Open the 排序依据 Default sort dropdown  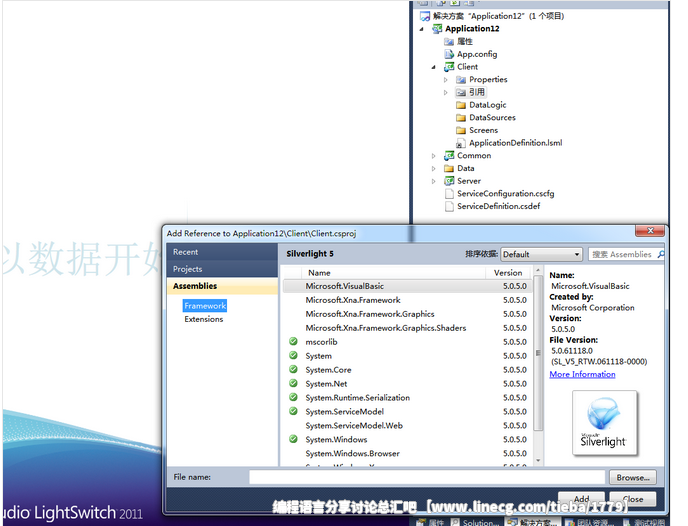(541, 254)
